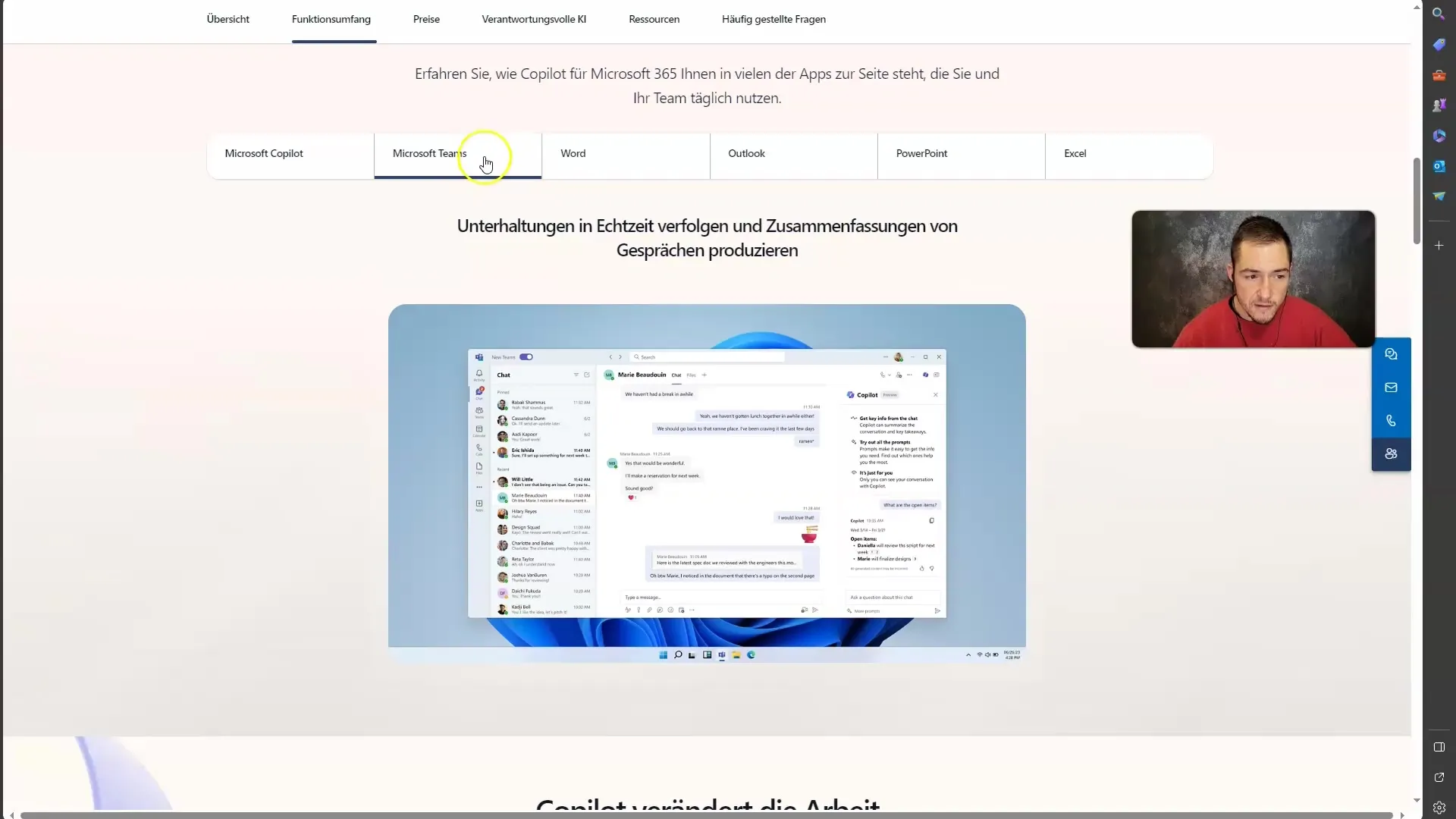This screenshot has height=819, width=1456.
Task: Select the Microsoft Teams app tab
Action: click(458, 156)
